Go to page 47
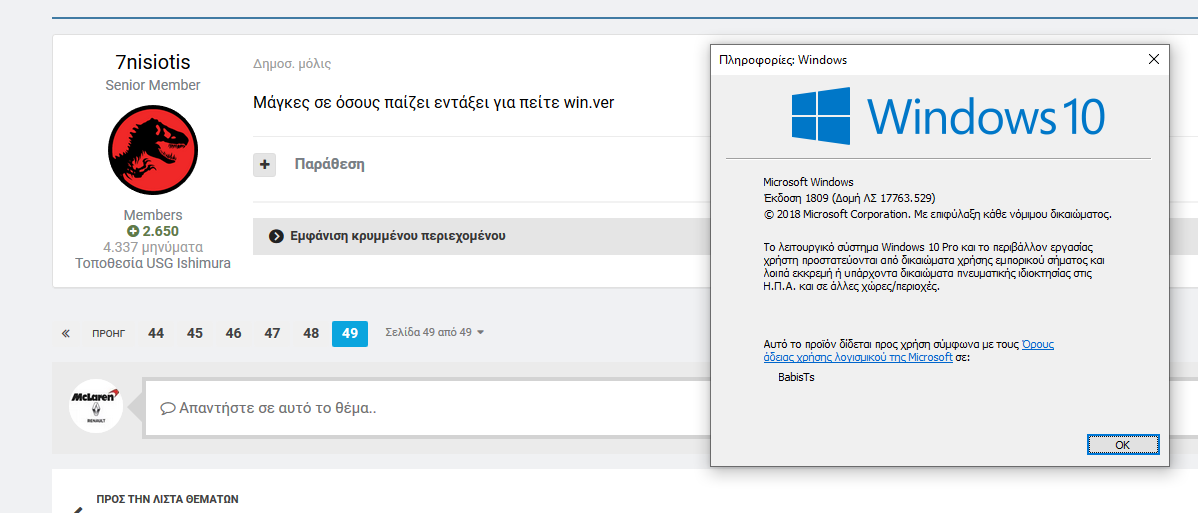Screen dimensions: 1198x513 pos(273,333)
